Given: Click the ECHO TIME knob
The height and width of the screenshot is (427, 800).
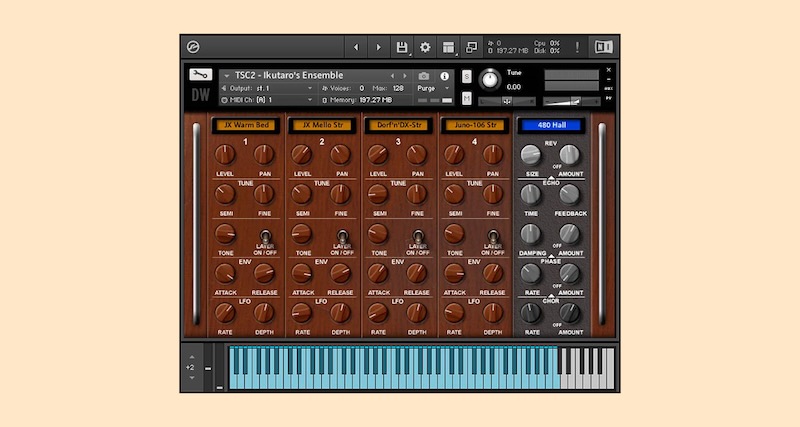Looking at the screenshot, I should pos(531,194).
